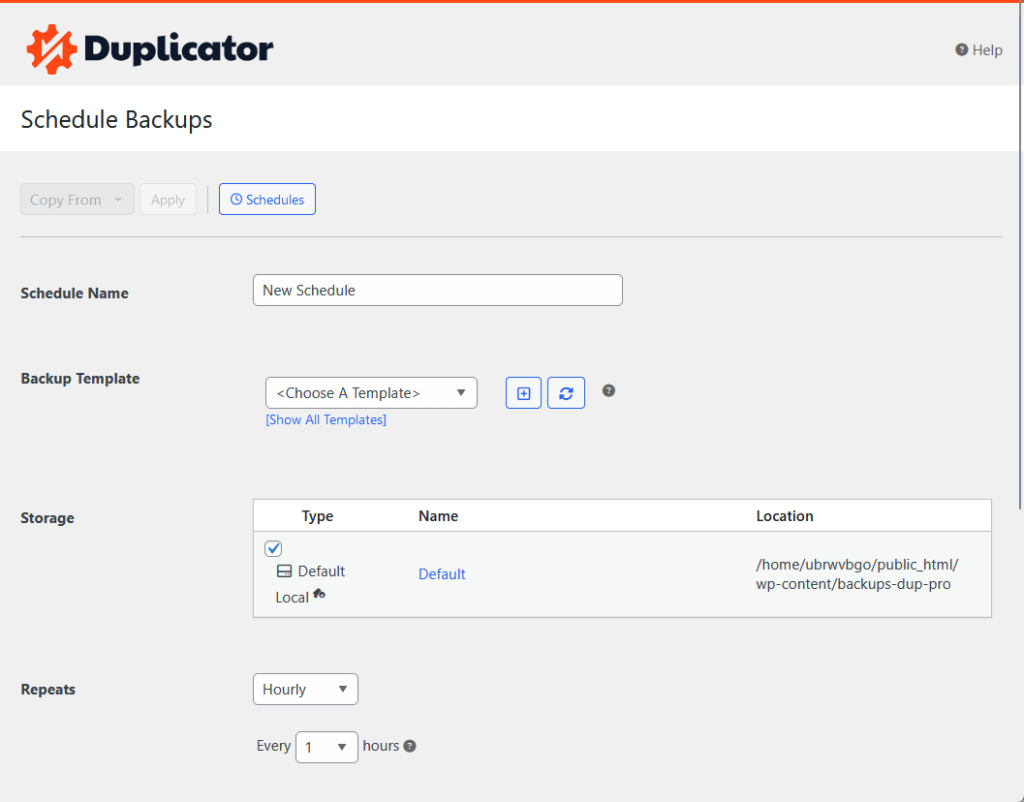Open the Every 1 hours dropdown
This screenshot has width=1024, height=802.
click(x=327, y=747)
